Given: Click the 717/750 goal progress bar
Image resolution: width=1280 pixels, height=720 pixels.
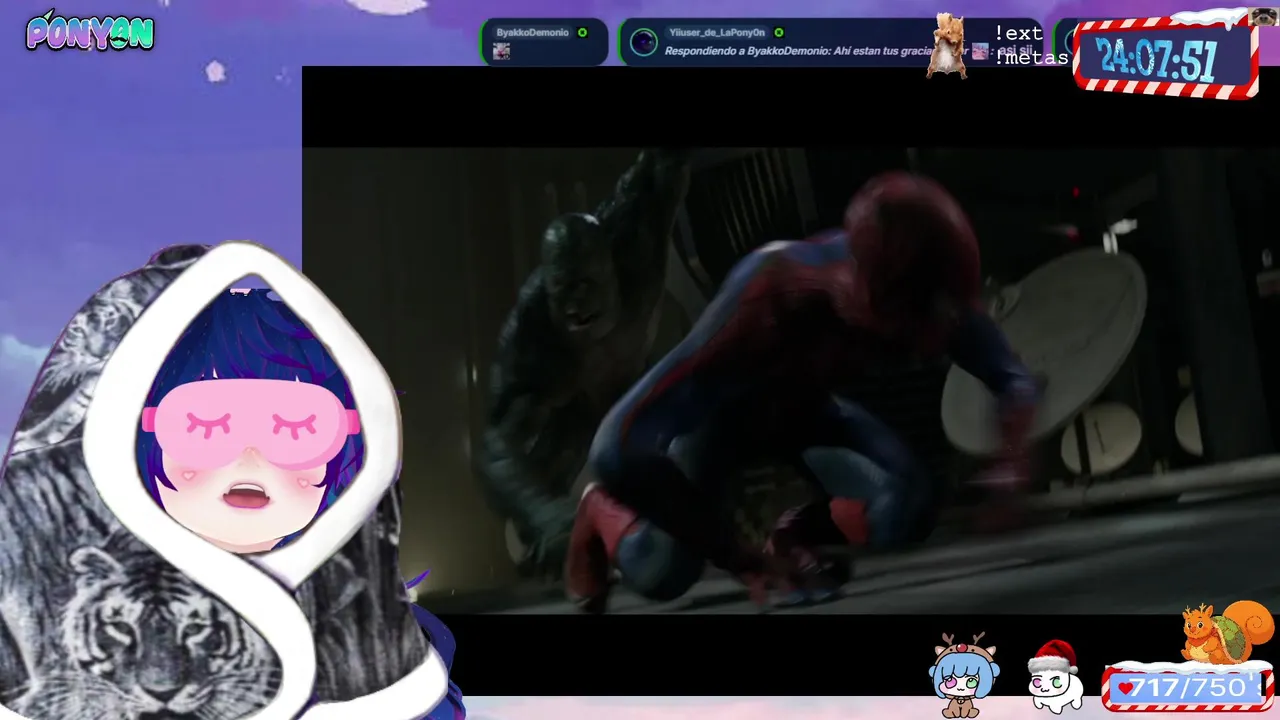Looking at the screenshot, I should click(x=1187, y=688).
